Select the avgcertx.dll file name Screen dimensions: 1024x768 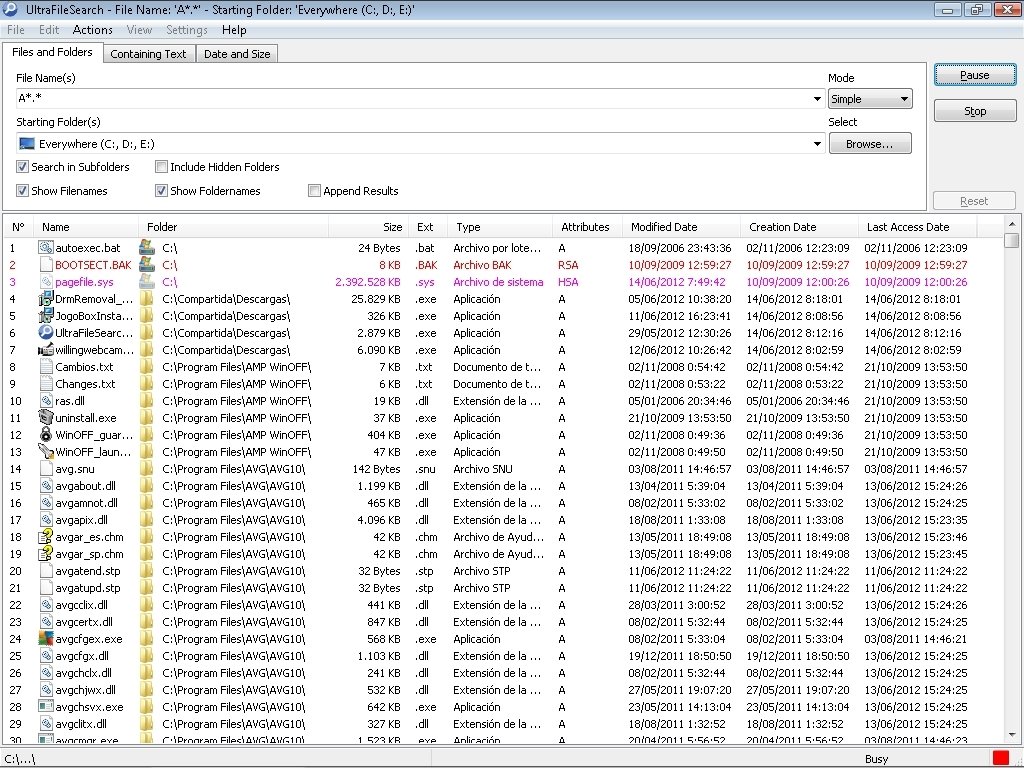84,621
